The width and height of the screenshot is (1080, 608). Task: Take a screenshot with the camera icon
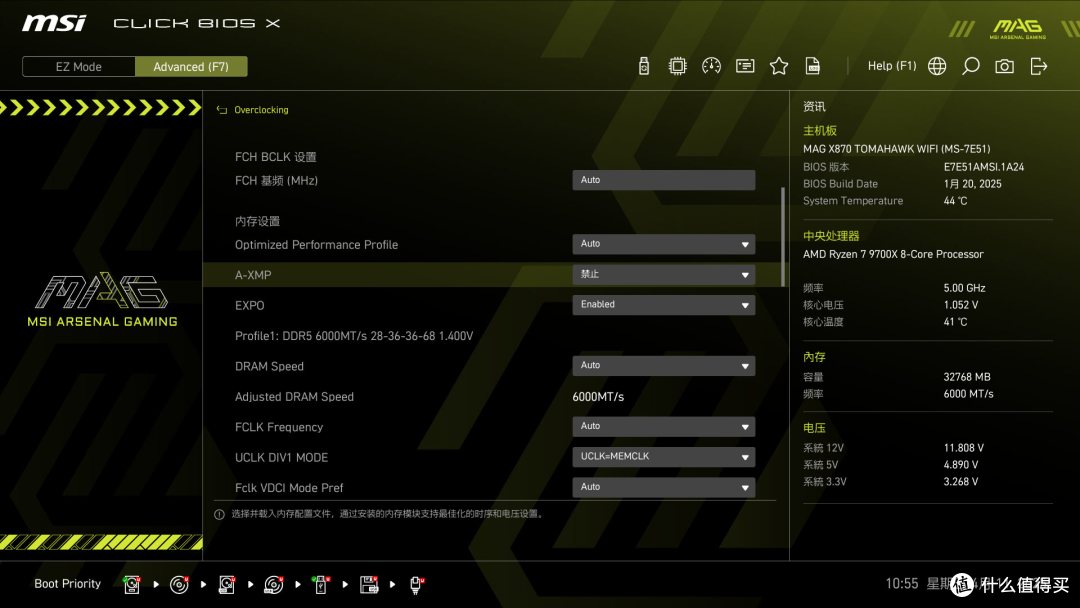click(1004, 66)
